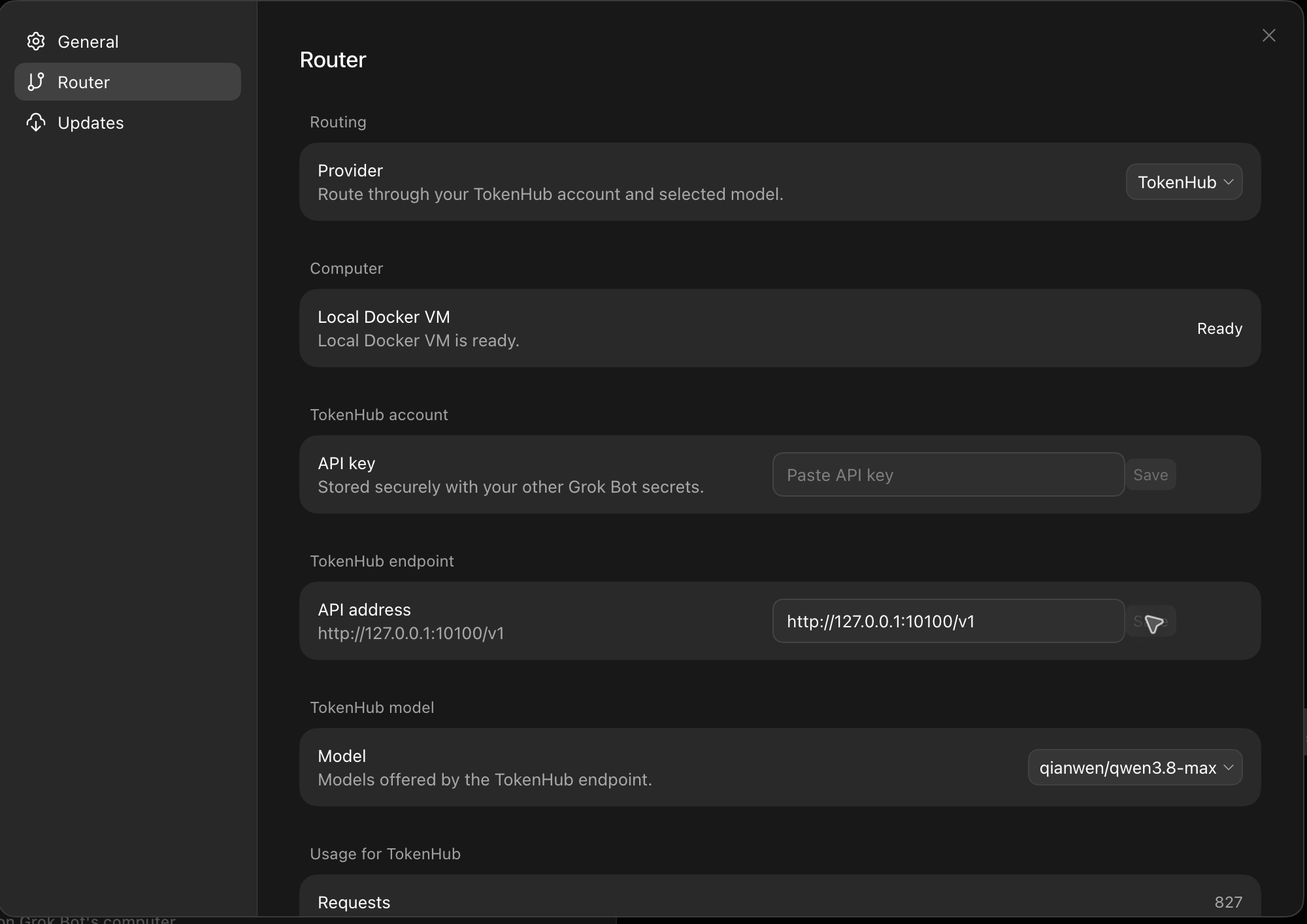Click the General gear icon

(x=36, y=42)
